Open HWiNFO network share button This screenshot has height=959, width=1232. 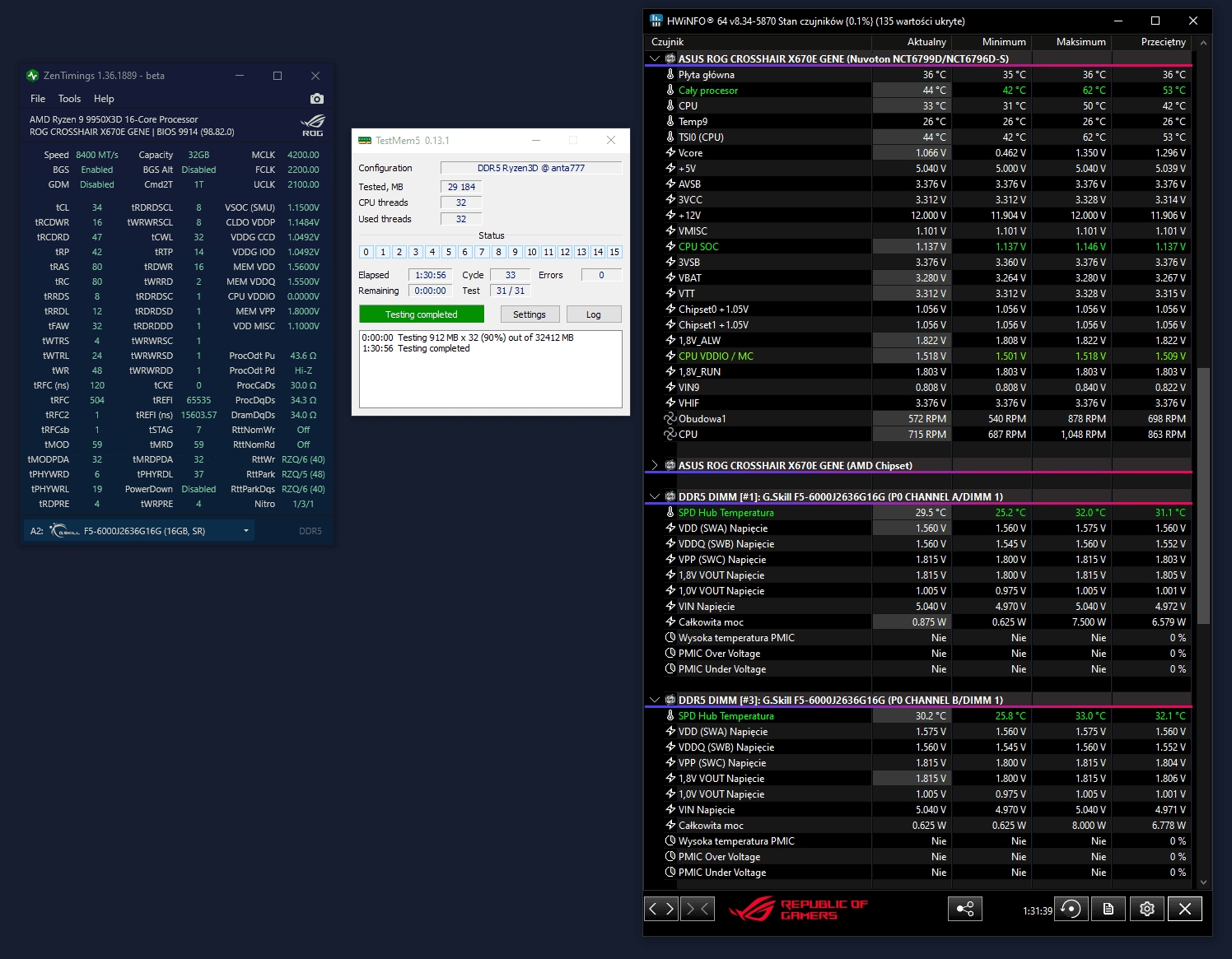click(x=965, y=909)
